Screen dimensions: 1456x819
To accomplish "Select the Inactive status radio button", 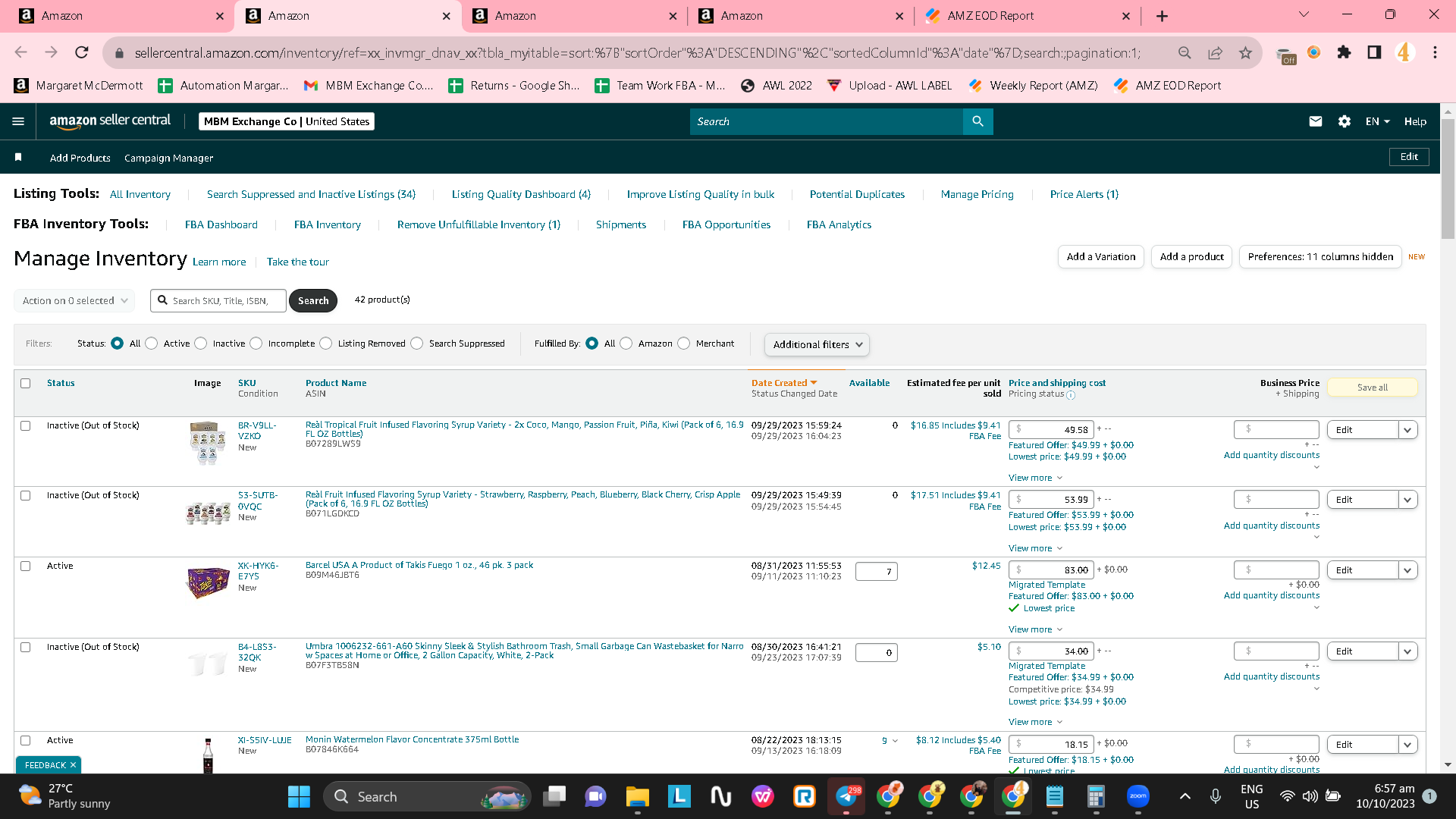I will 201,344.
